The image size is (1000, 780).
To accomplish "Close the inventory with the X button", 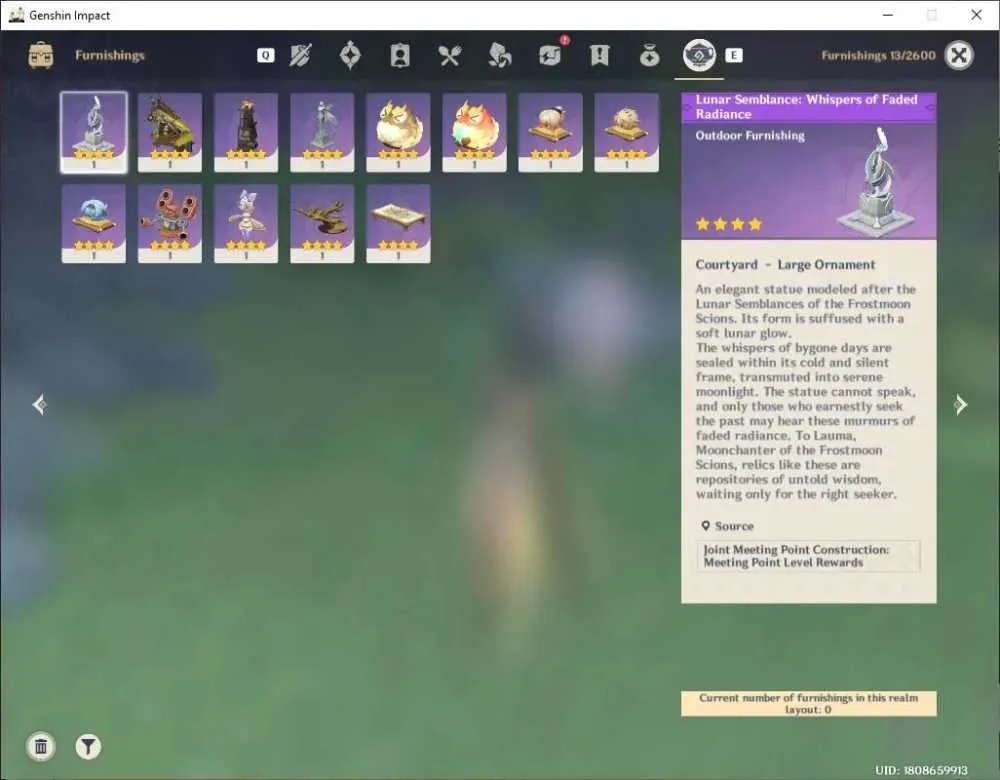I will click(x=959, y=55).
